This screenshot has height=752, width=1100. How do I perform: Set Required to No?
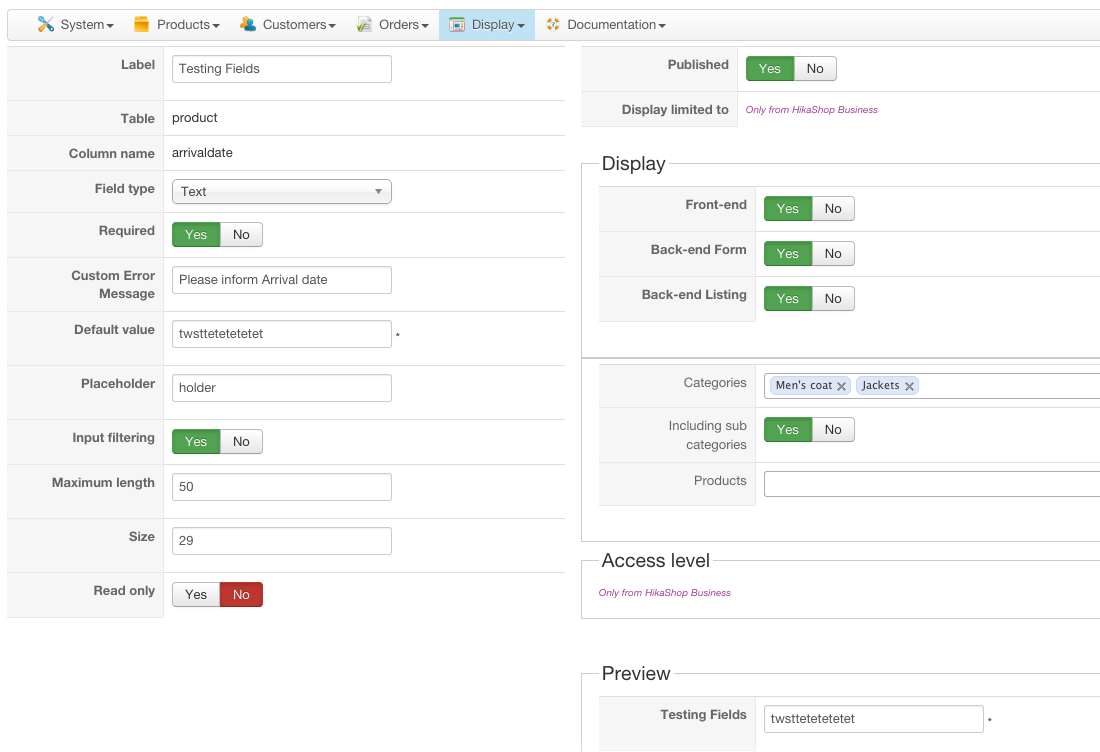[x=241, y=234]
